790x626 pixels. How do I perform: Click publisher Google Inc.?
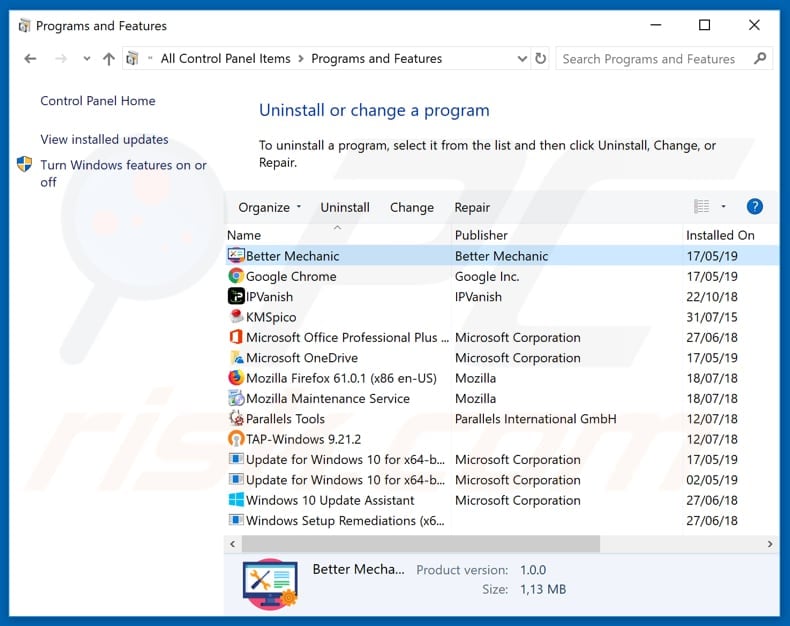487,276
